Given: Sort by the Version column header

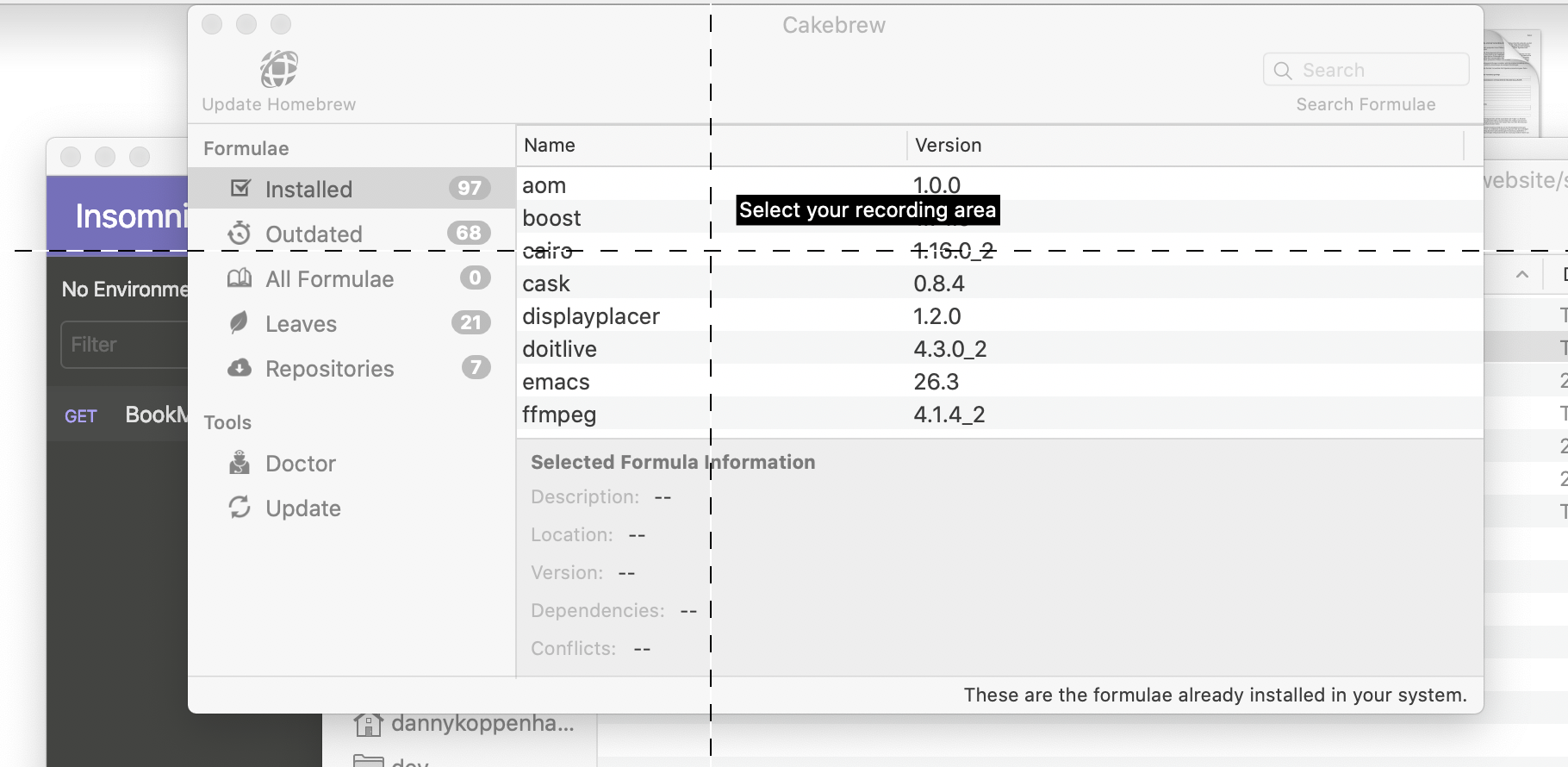Looking at the screenshot, I should pyautogui.click(x=1185, y=146).
